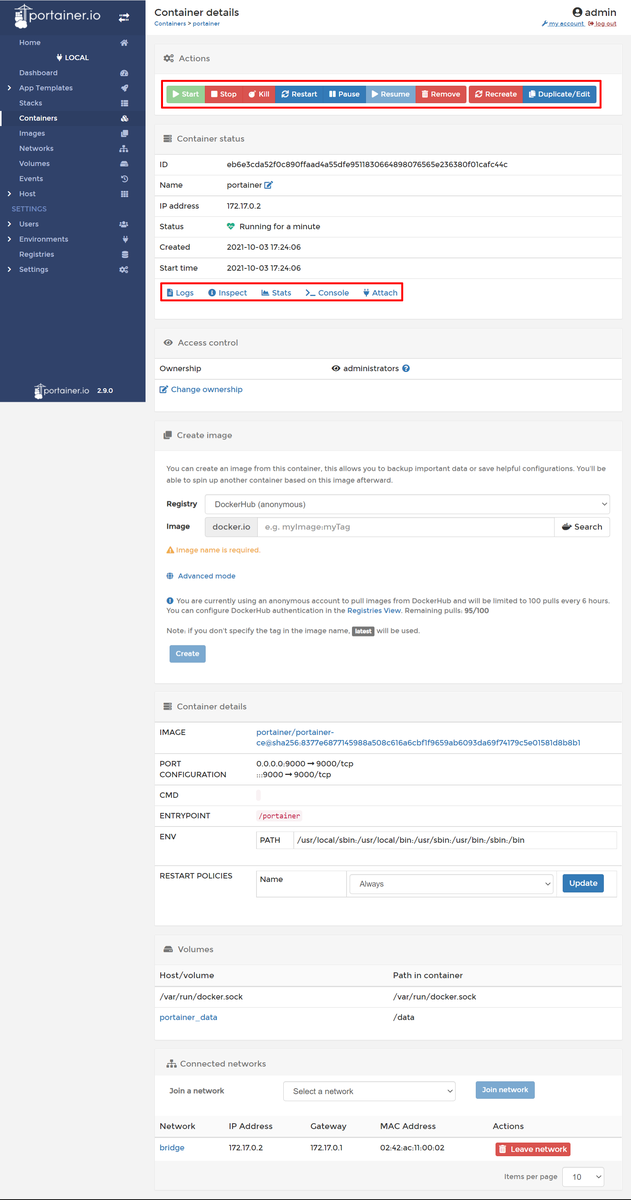This screenshot has height=1200, width=631.
Task: Click the Host grid icon in sidebar
Action: [124, 193]
